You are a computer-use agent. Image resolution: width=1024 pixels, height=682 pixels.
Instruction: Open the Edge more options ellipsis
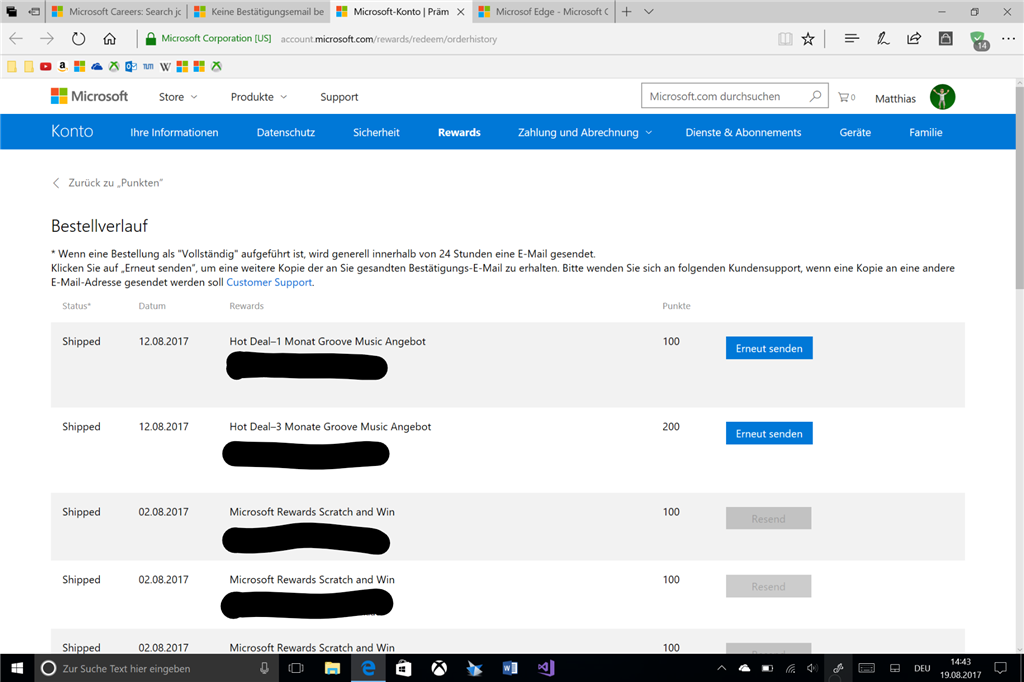1008,39
